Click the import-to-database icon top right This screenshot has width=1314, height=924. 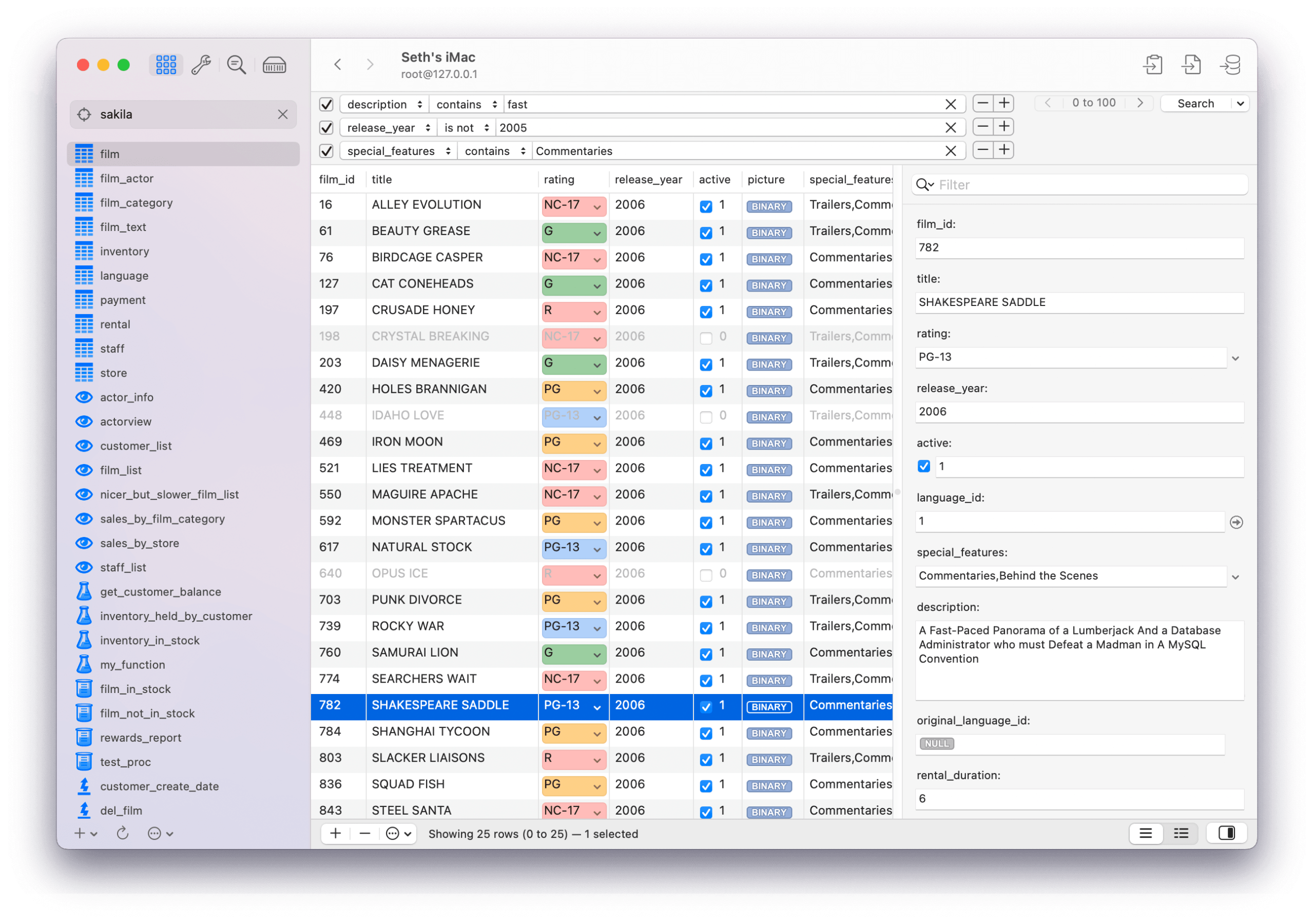pos(1230,65)
